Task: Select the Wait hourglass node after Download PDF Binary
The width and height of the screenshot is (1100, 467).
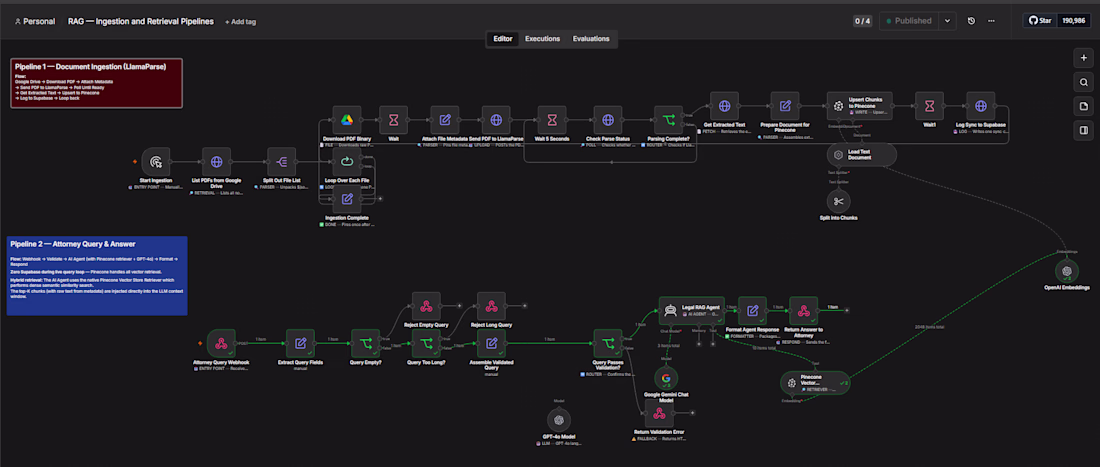Action: 394,121
